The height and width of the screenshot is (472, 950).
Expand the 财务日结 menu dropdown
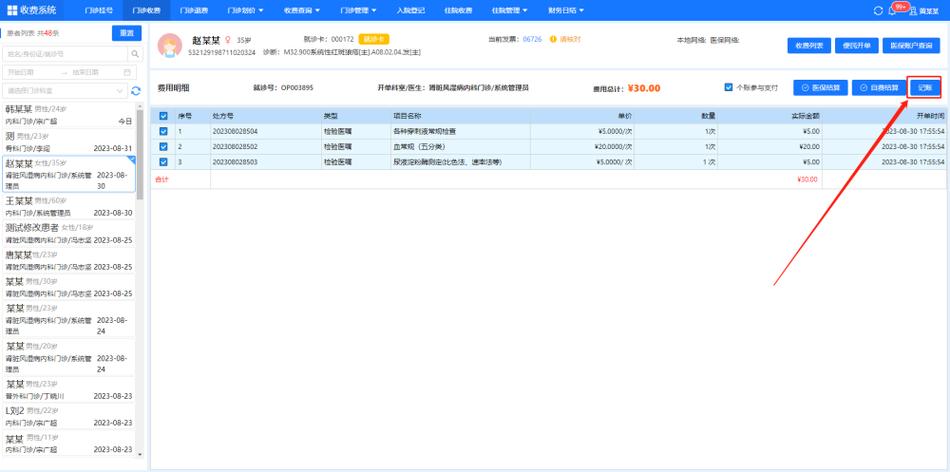566,10
